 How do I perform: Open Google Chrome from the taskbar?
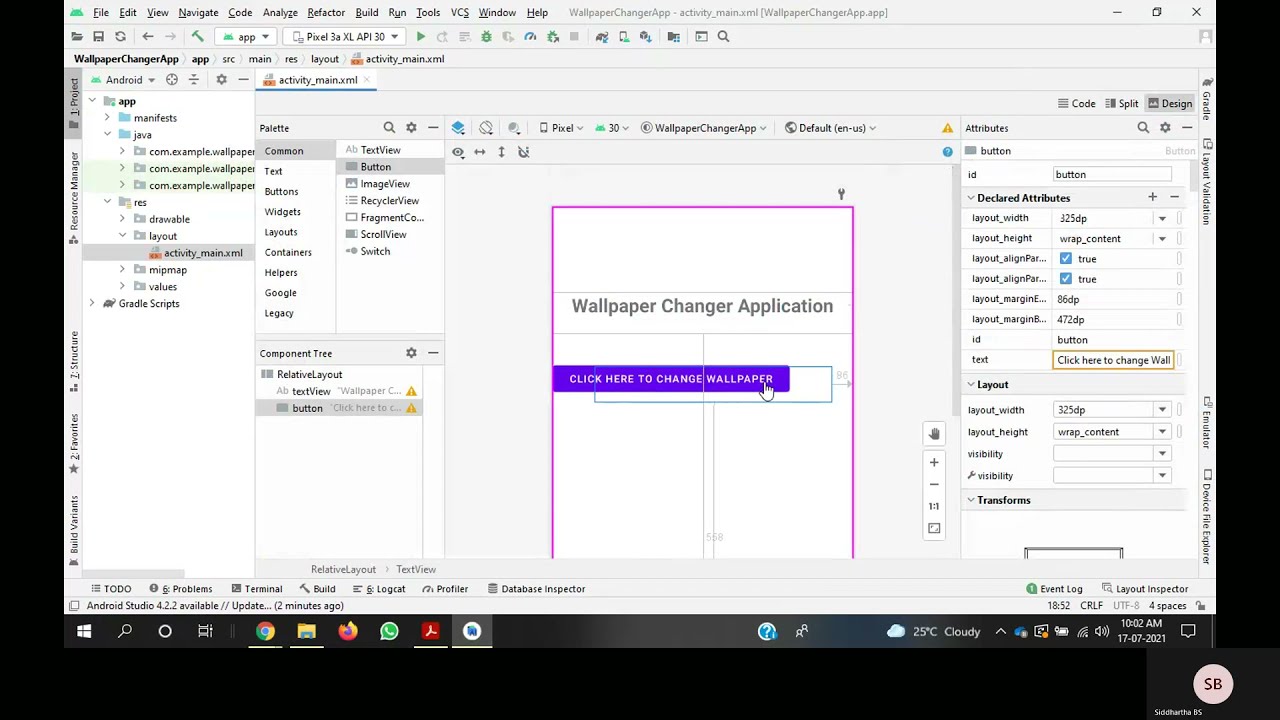click(265, 631)
